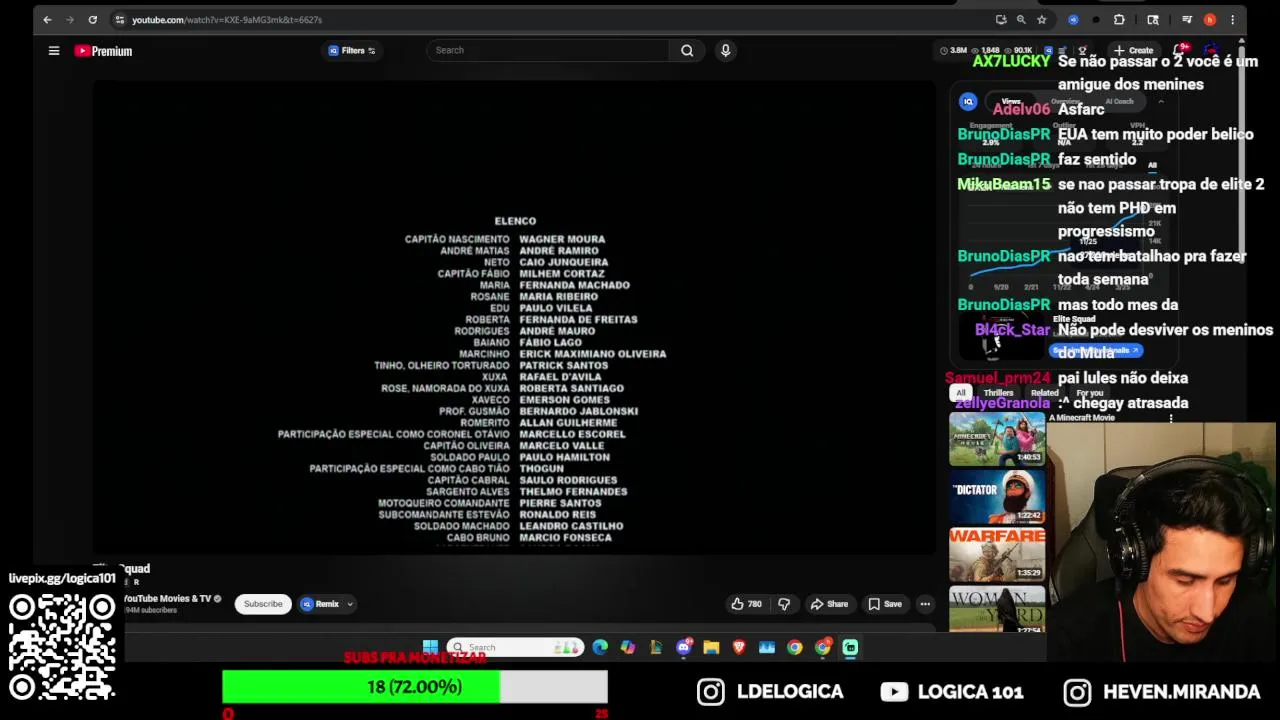Open YouTube account avatar menu

(1212, 50)
